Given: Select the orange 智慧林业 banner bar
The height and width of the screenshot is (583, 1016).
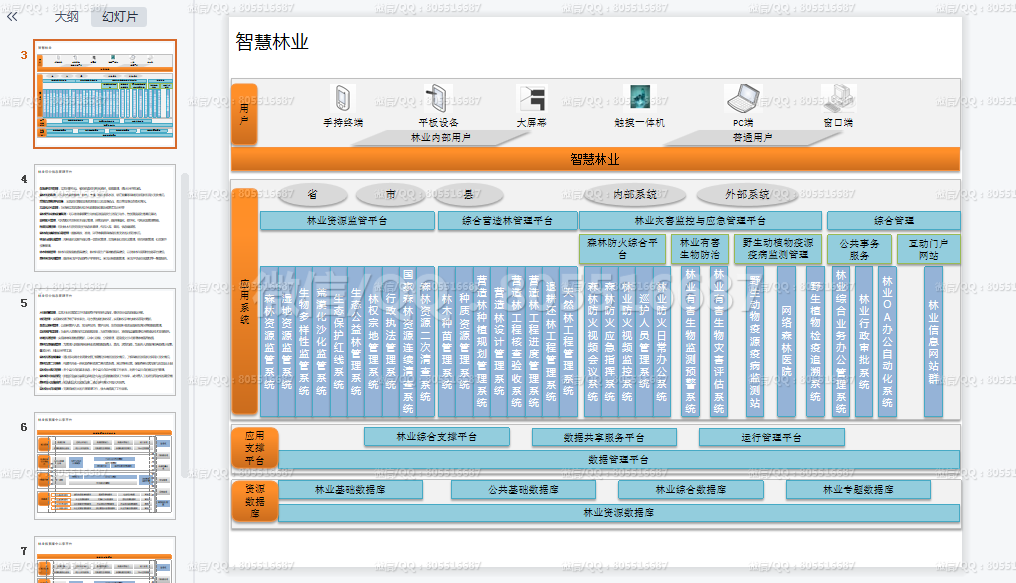Looking at the screenshot, I should pyautogui.click(x=595, y=159).
